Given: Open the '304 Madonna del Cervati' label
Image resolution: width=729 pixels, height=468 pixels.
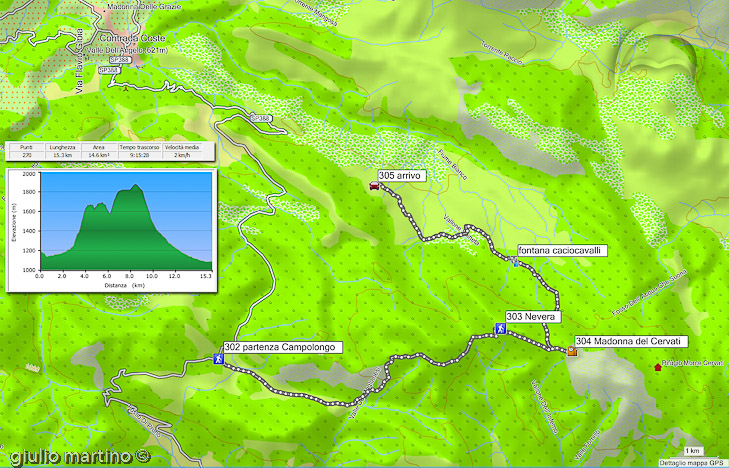Looking at the screenshot, I should [x=631, y=341].
